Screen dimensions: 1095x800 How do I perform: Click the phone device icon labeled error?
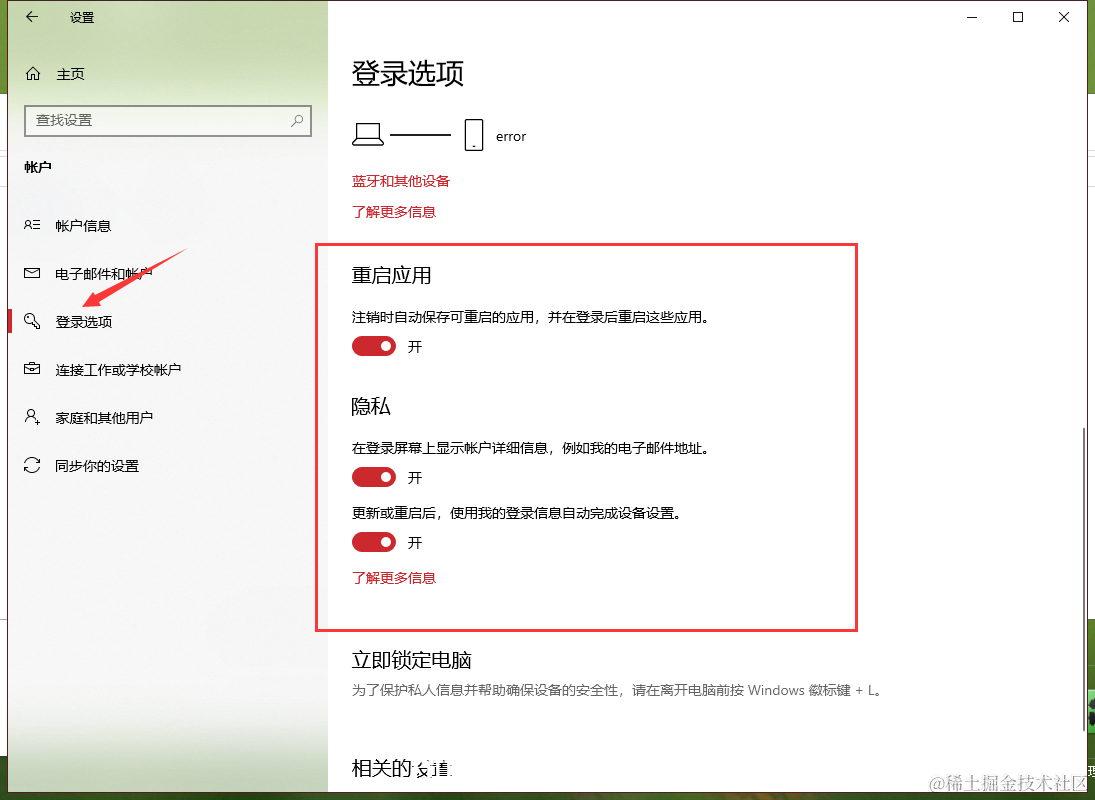(472, 133)
